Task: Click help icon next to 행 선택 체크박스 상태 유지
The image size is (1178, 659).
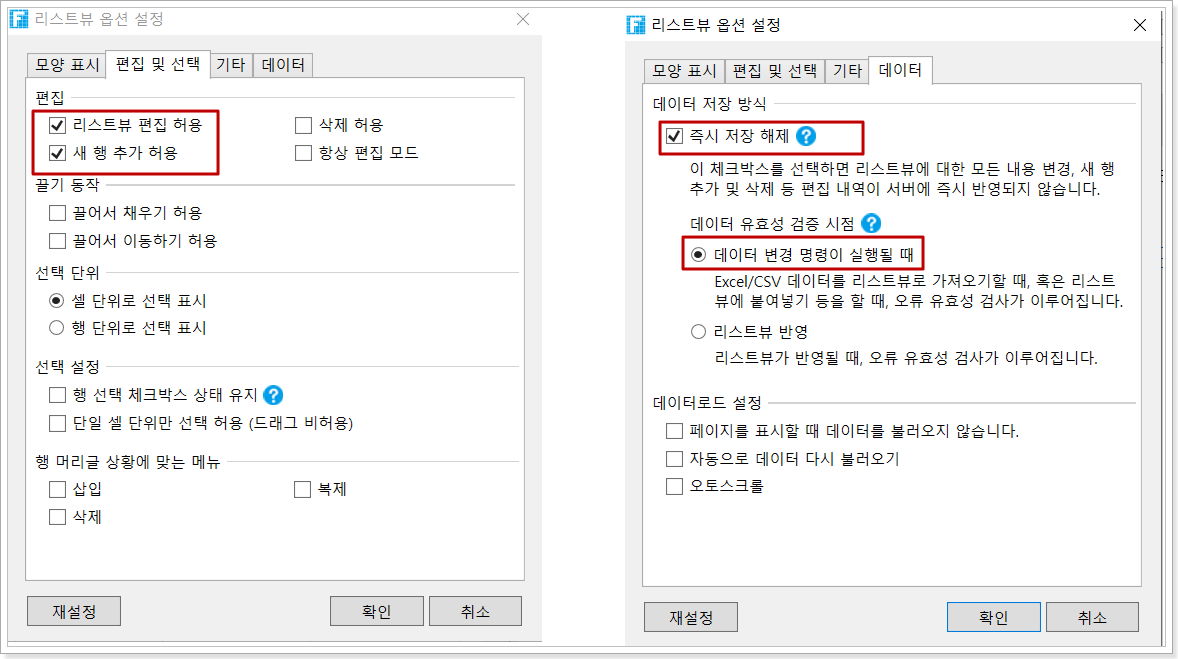Action: coord(273,394)
